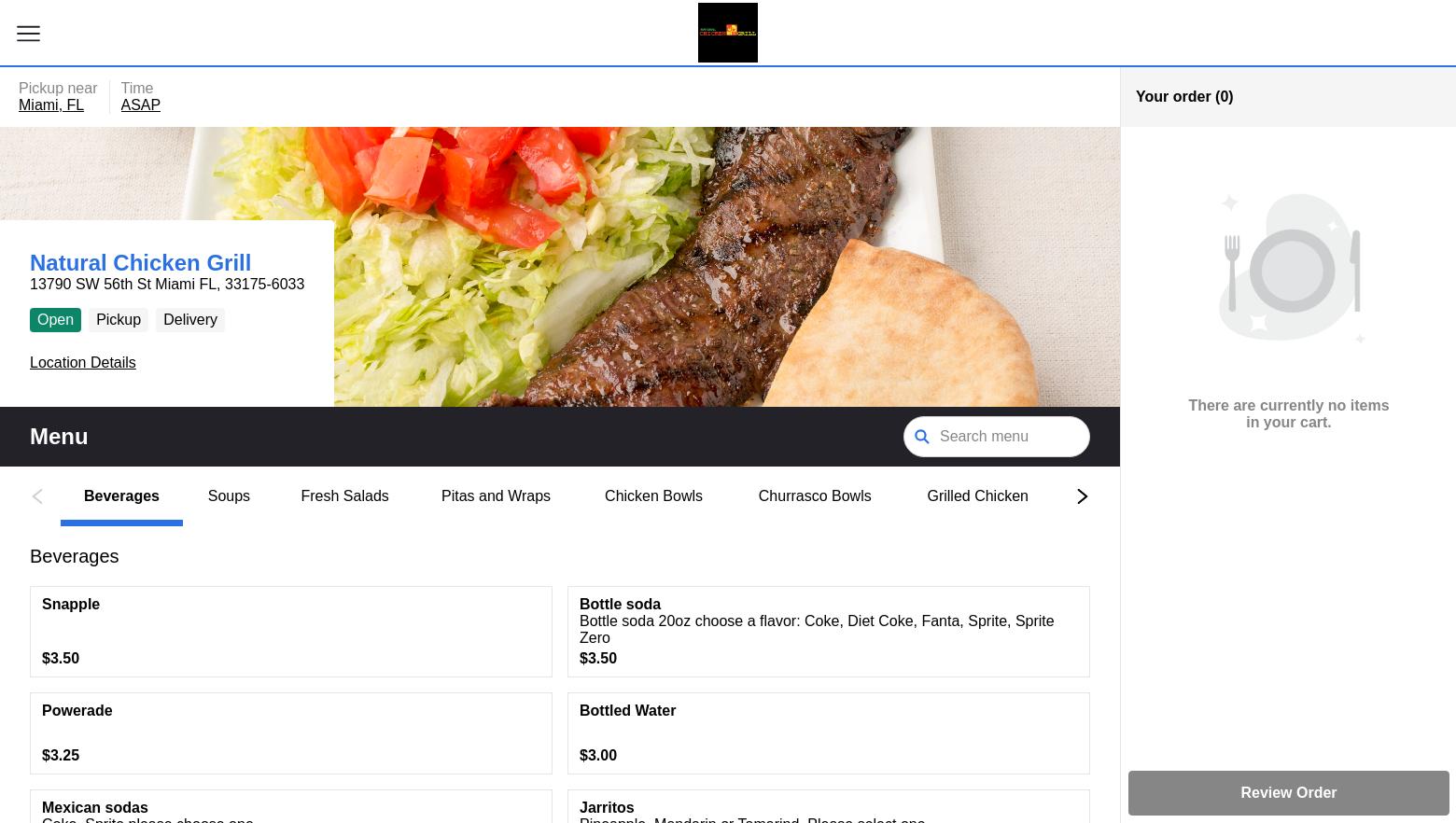Click the search magnifier icon

pyautogui.click(x=921, y=437)
